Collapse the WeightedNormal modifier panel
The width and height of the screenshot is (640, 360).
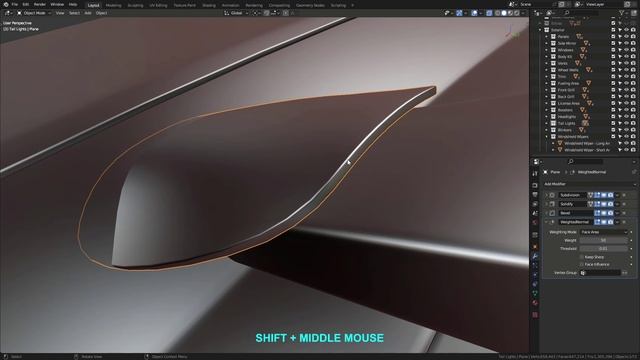546,222
